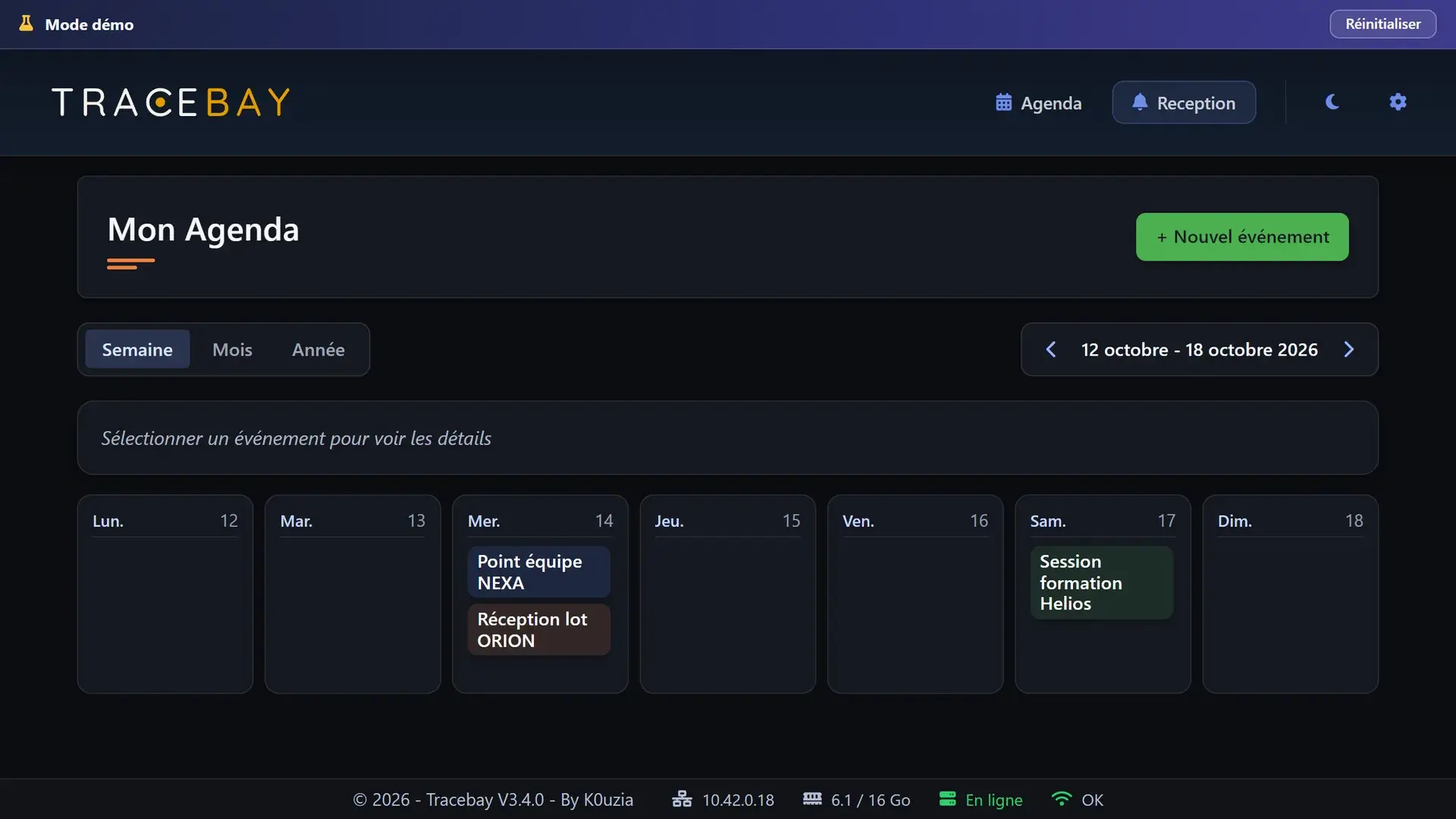Viewport: 1456px width, 819px height.
Task: Switch to Année view
Action: click(318, 350)
